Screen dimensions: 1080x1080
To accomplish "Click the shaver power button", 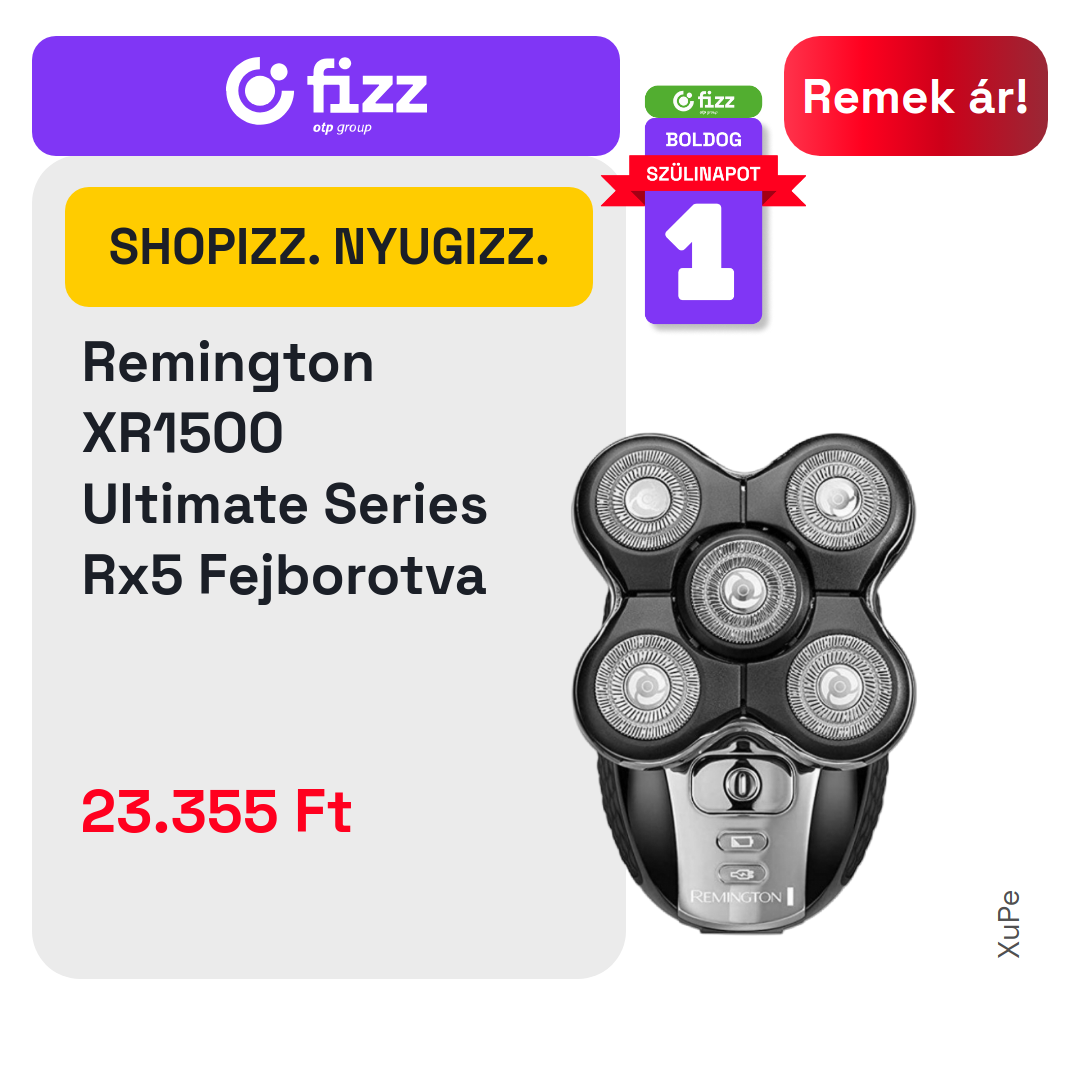I will [x=740, y=783].
